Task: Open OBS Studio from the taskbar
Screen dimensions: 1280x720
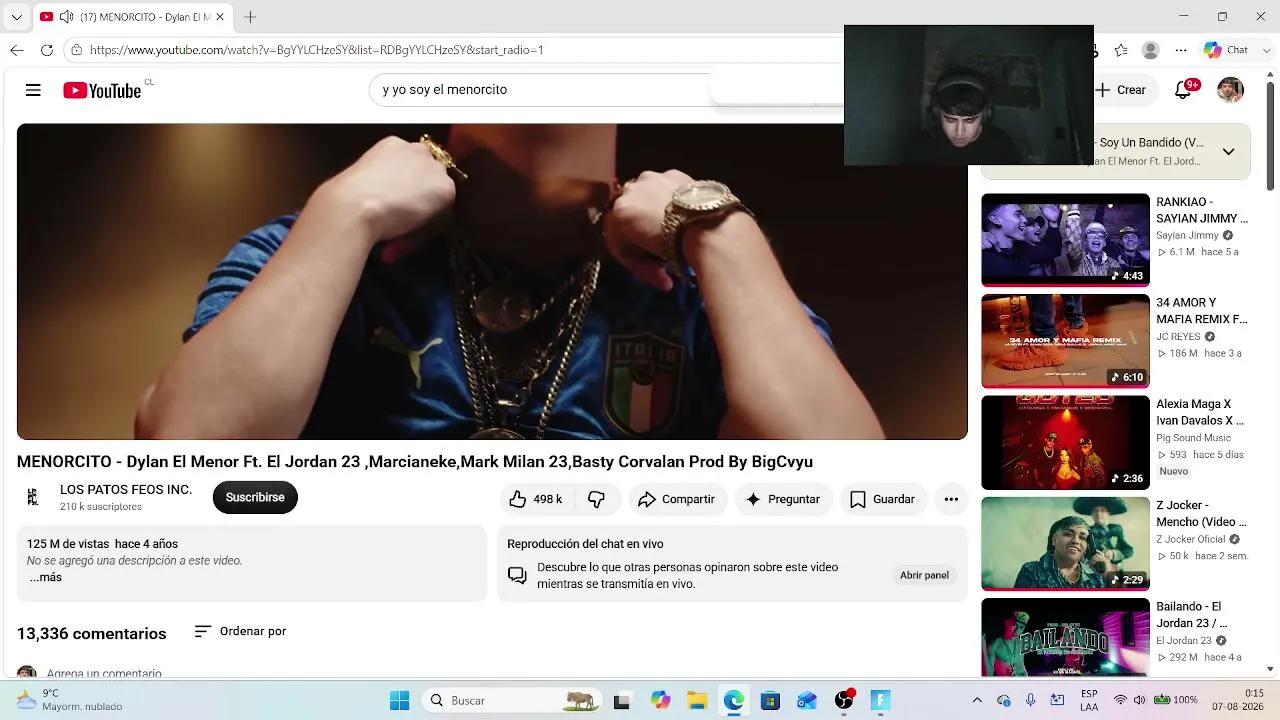Action: 844,700
